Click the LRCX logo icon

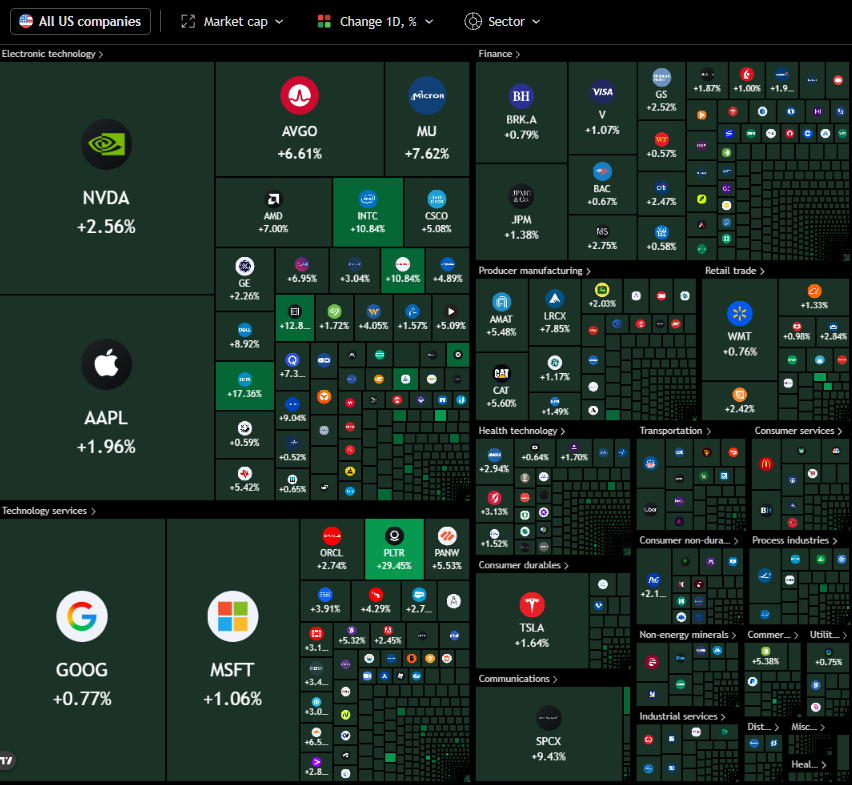click(554, 298)
